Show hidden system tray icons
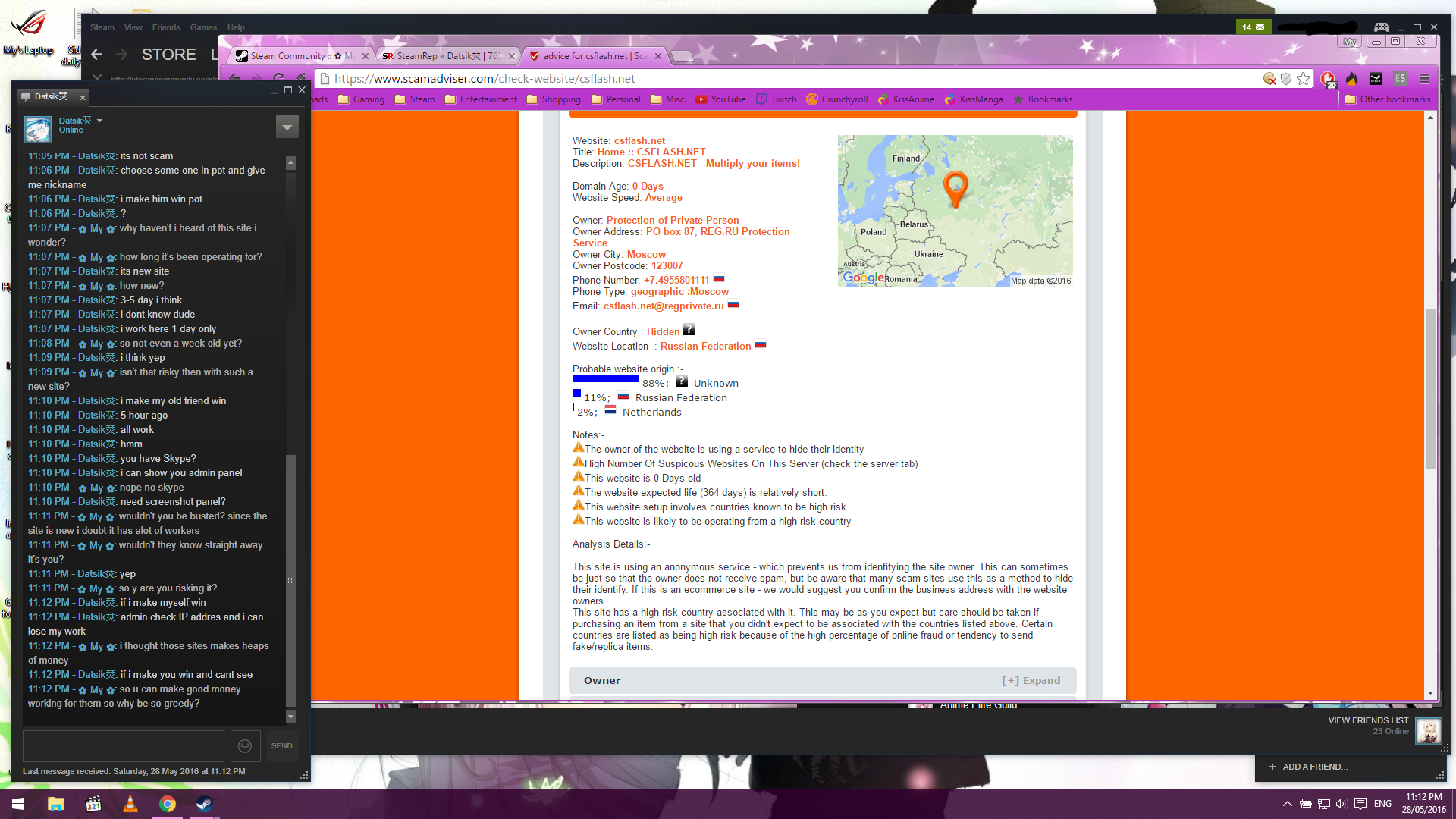 (x=1287, y=804)
